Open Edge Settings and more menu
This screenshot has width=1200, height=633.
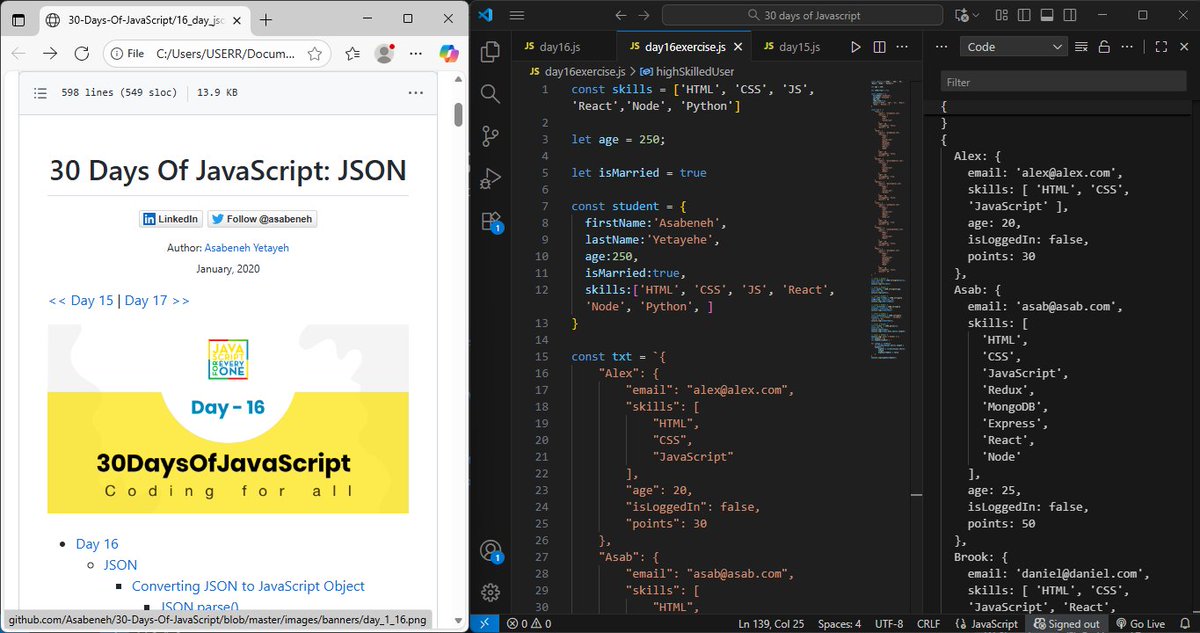tap(416, 54)
